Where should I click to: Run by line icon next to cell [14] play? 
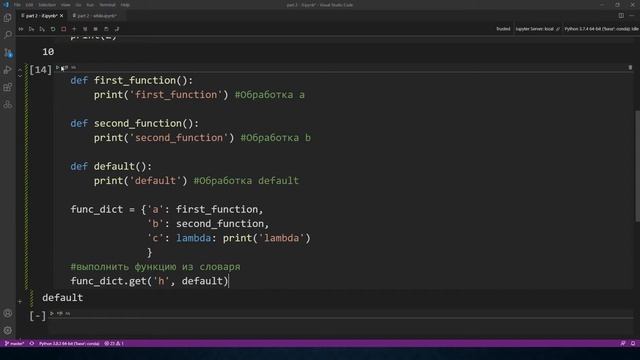65,67
